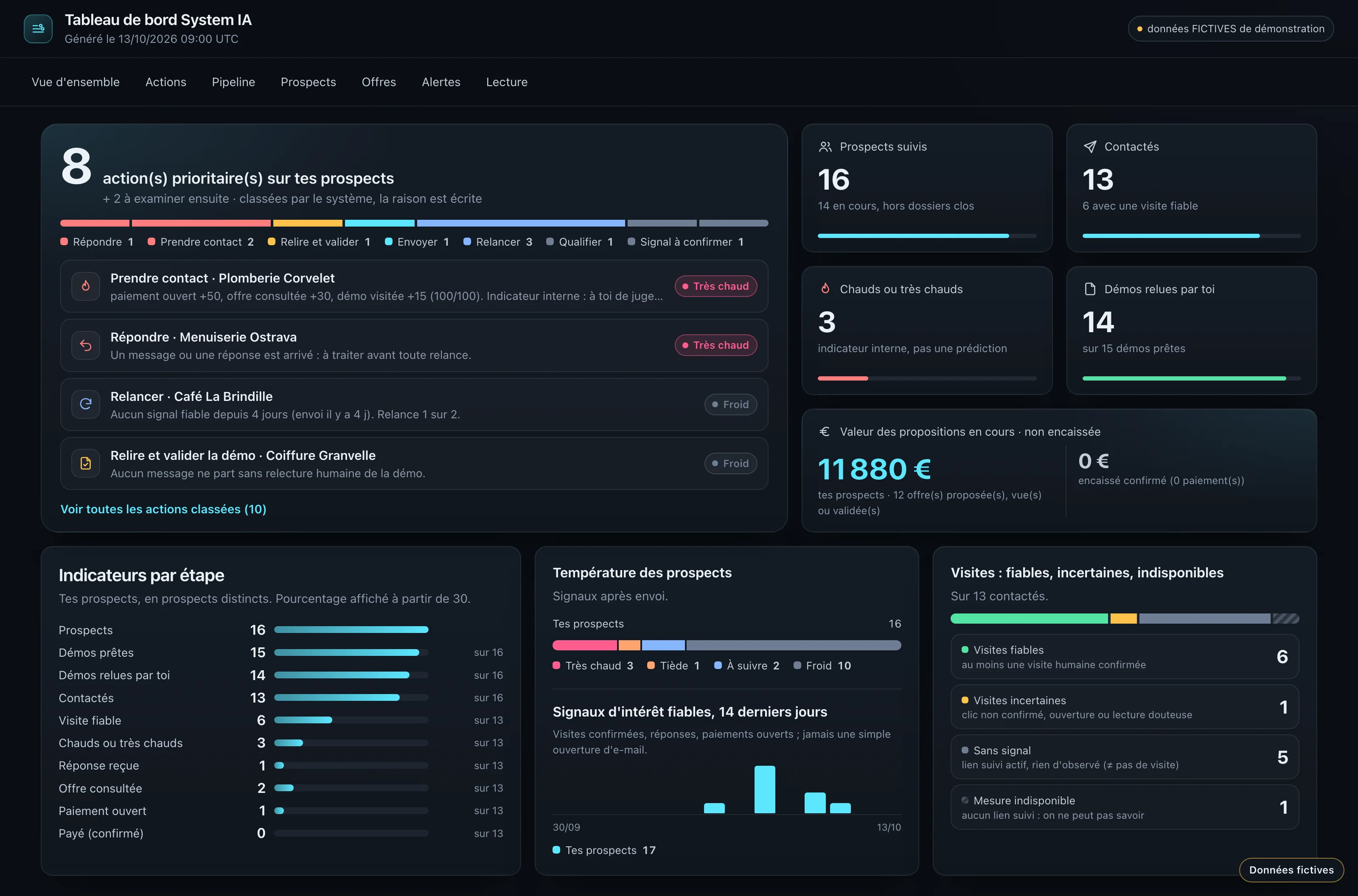This screenshot has width=1358, height=896.
Task: Click the Visites fiables row
Action: point(1125,657)
